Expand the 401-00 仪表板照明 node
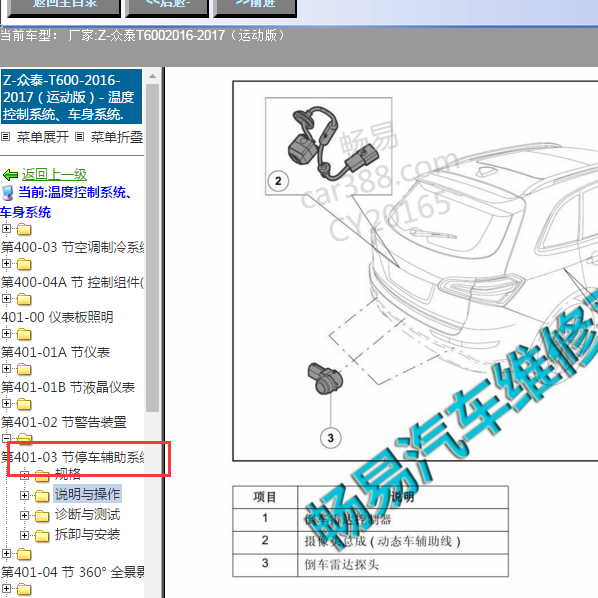 tap(6, 298)
